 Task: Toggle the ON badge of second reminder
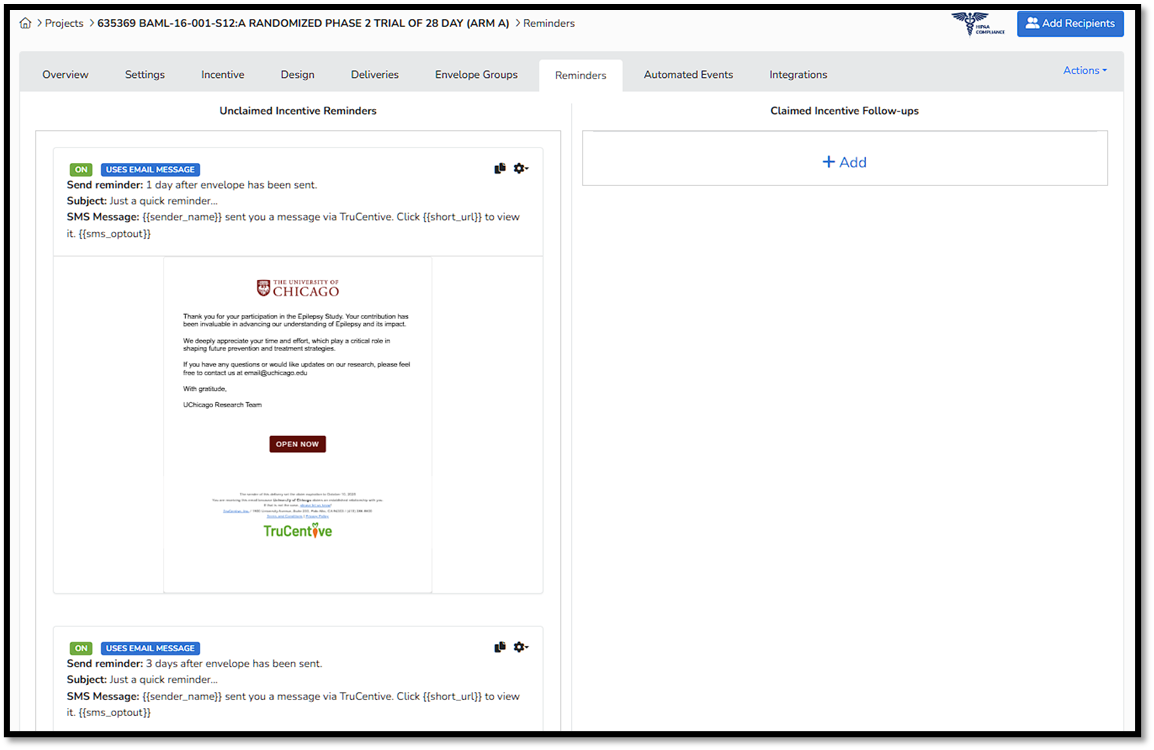(81, 649)
